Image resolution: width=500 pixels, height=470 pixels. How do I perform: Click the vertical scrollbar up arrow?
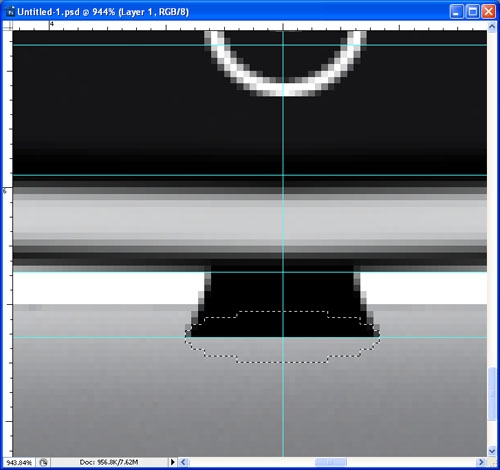coord(492,27)
